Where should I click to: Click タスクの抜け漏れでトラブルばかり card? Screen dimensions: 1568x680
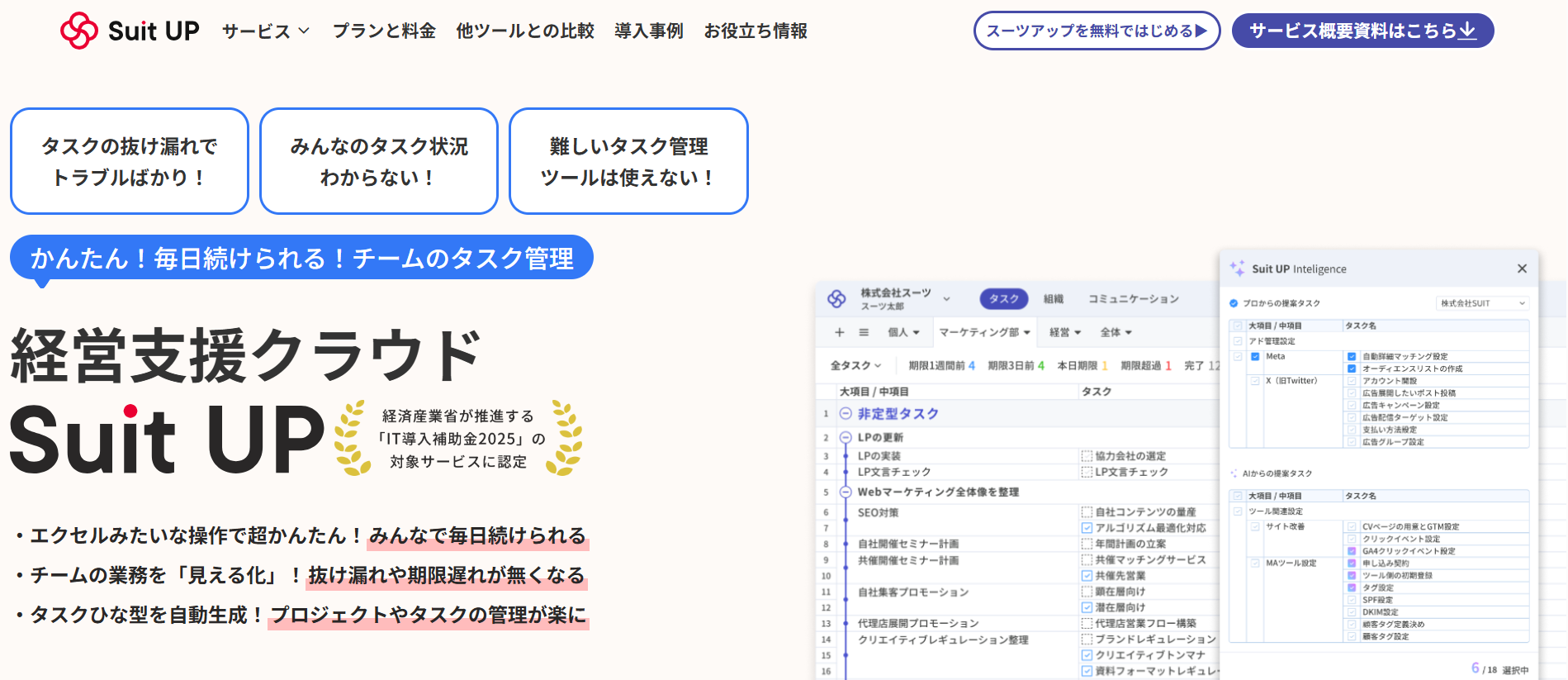tap(130, 161)
